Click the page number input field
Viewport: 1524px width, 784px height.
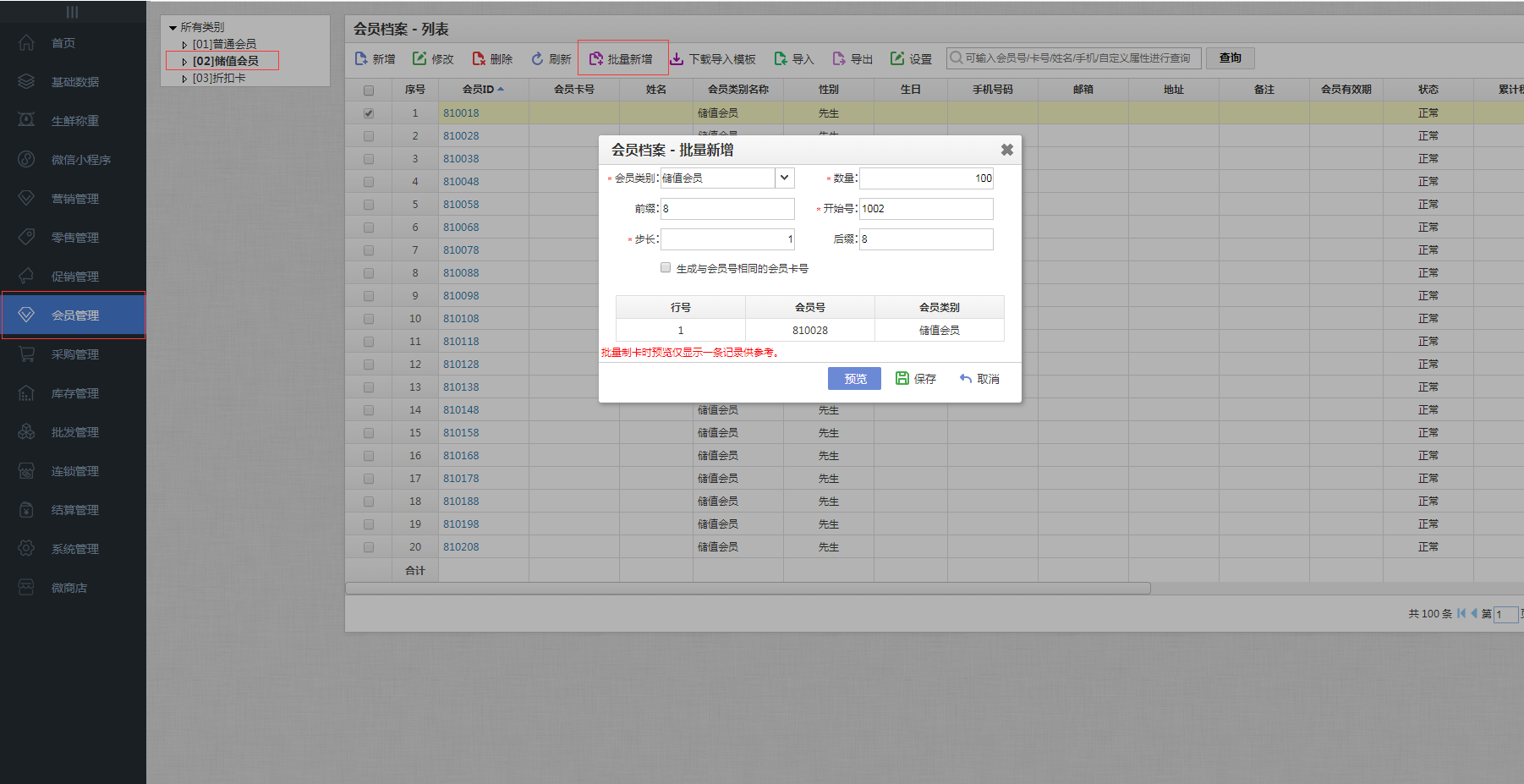click(1506, 614)
